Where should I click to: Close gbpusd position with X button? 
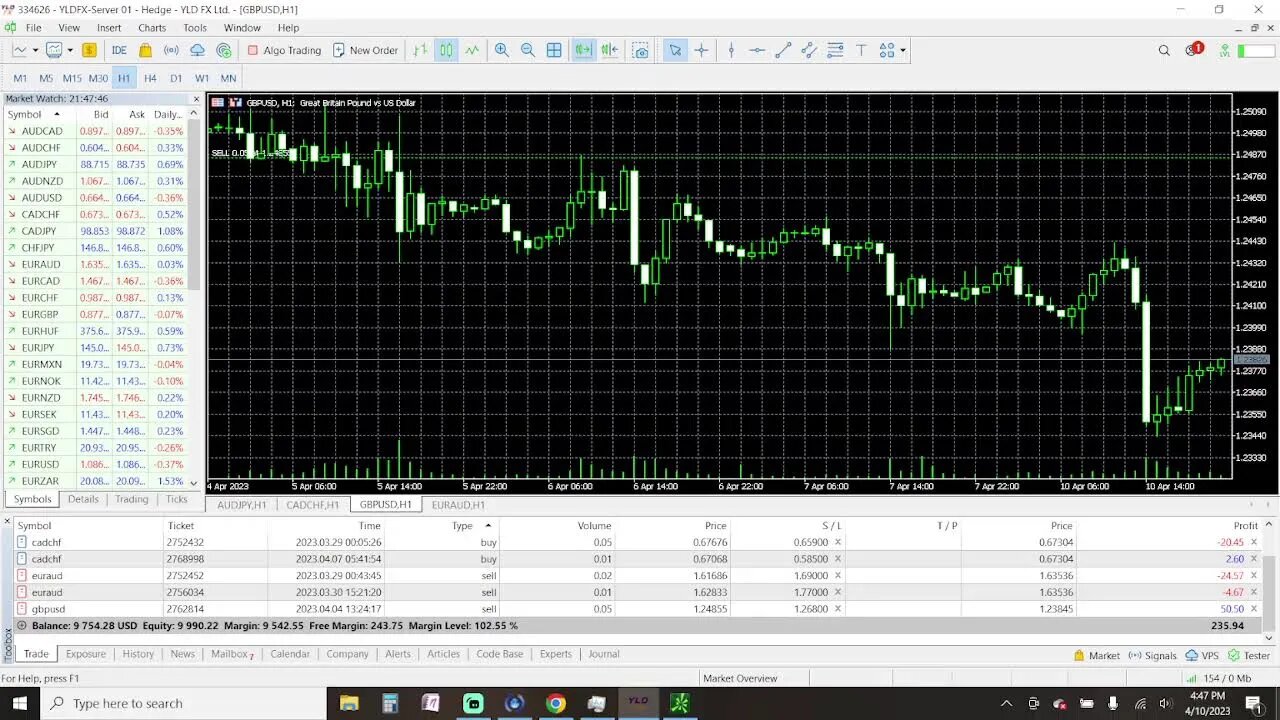(x=1254, y=609)
